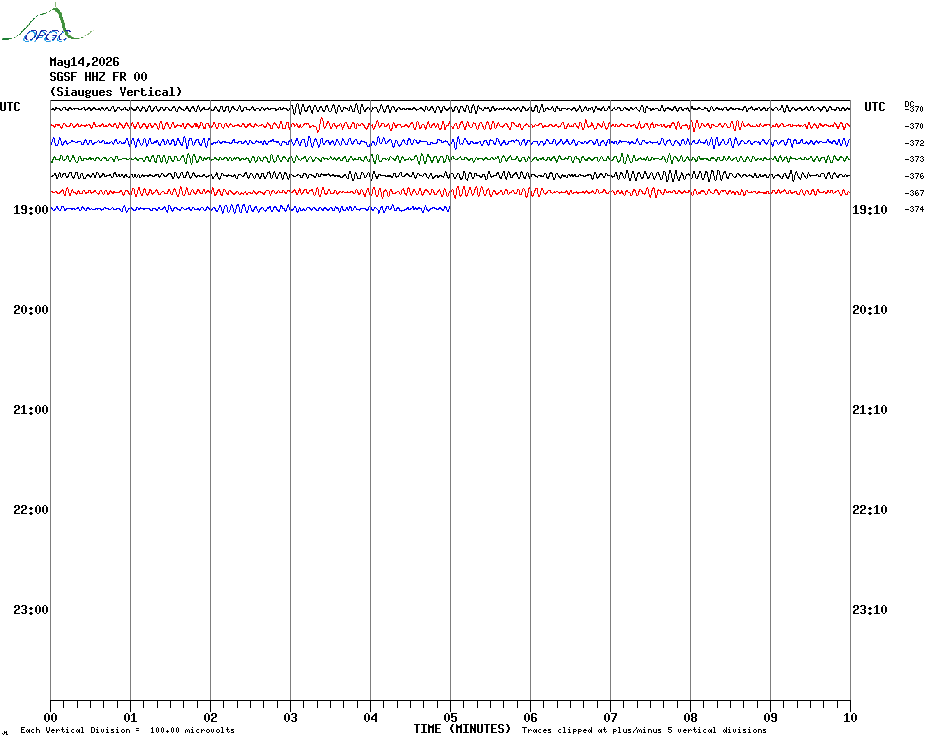Click minute 10 at the axis end

[850, 717]
